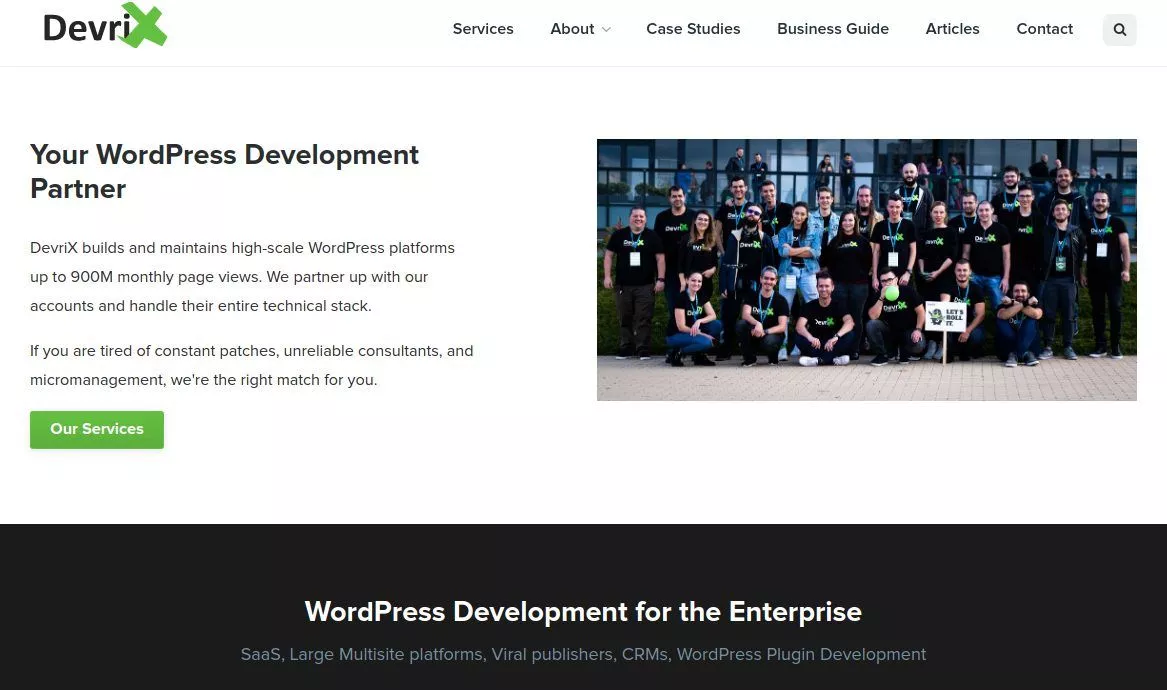Click the paragraph starting 'DevriX builds and maintains'
Viewport: 1167px width, 690px height.
click(x=243, y=277)
